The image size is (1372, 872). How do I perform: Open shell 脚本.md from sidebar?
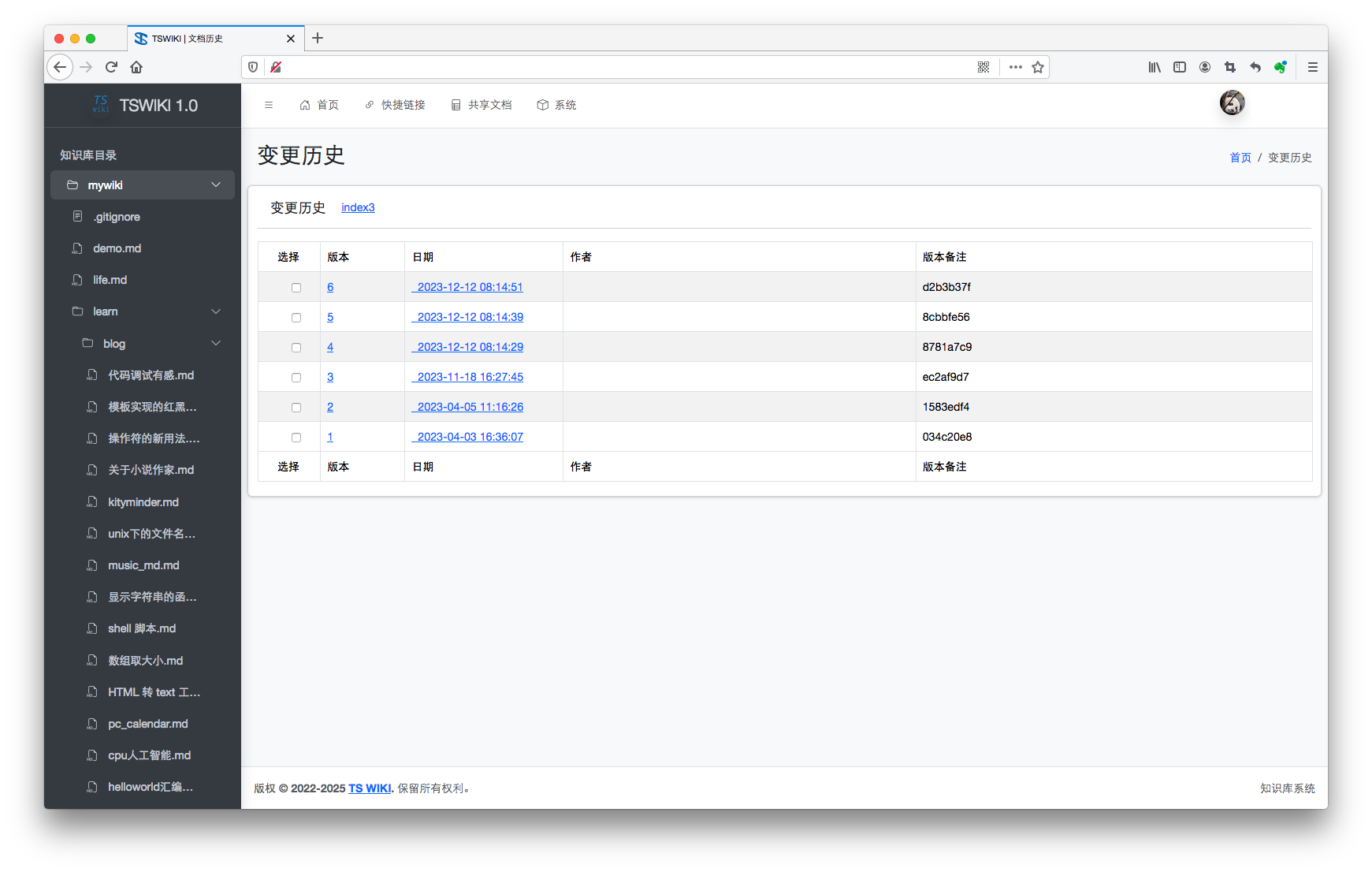click(142, 628)
